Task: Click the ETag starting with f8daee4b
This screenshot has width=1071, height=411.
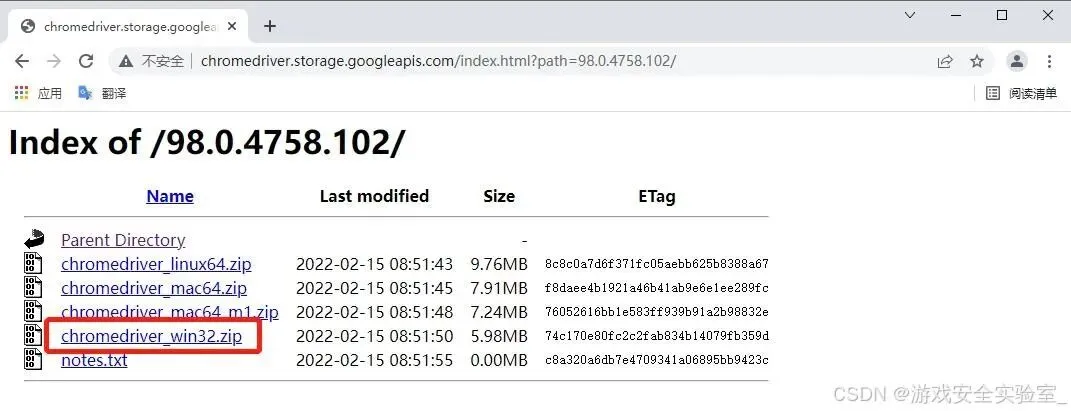Action: tap(657, 288)
